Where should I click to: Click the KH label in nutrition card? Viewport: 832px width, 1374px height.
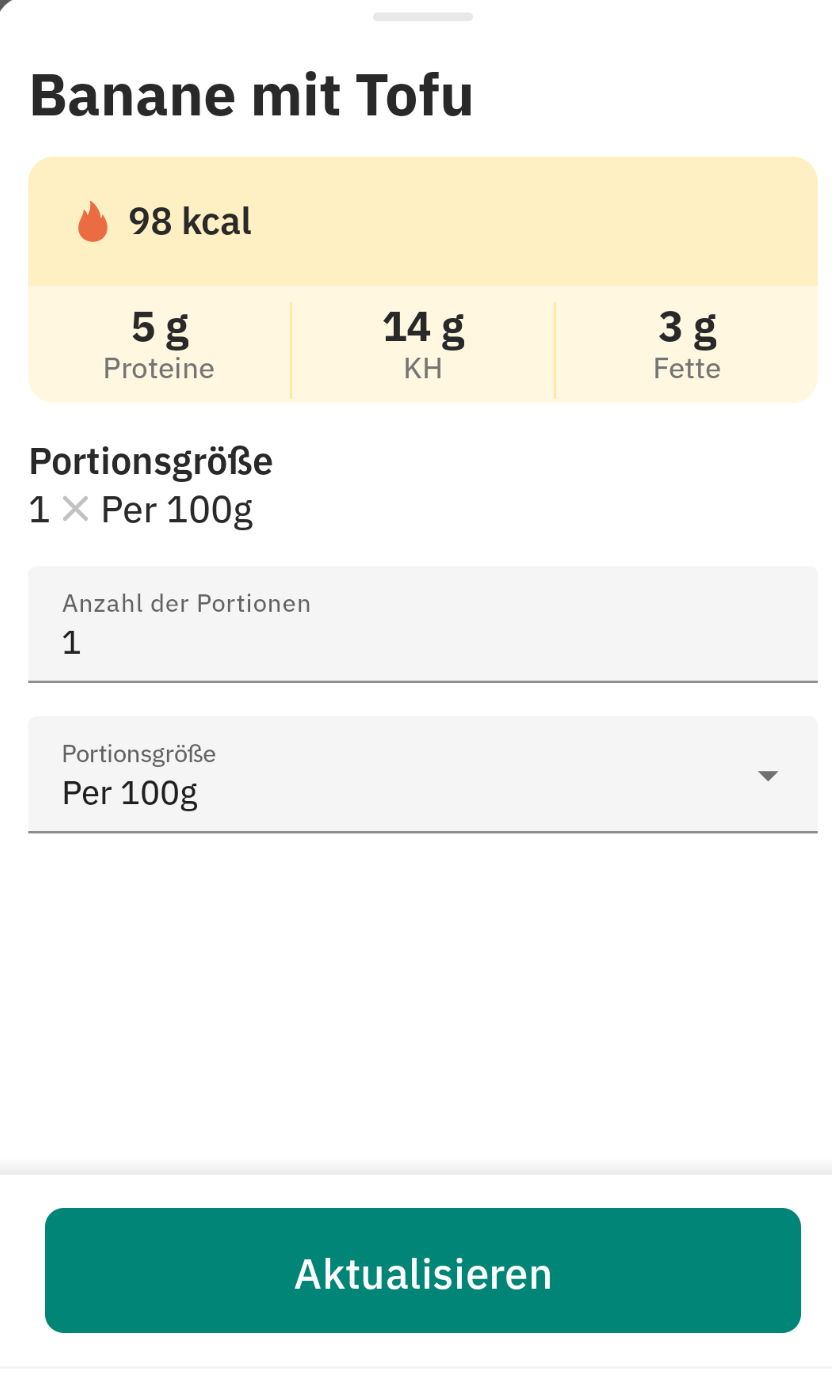tap(423, 368)
